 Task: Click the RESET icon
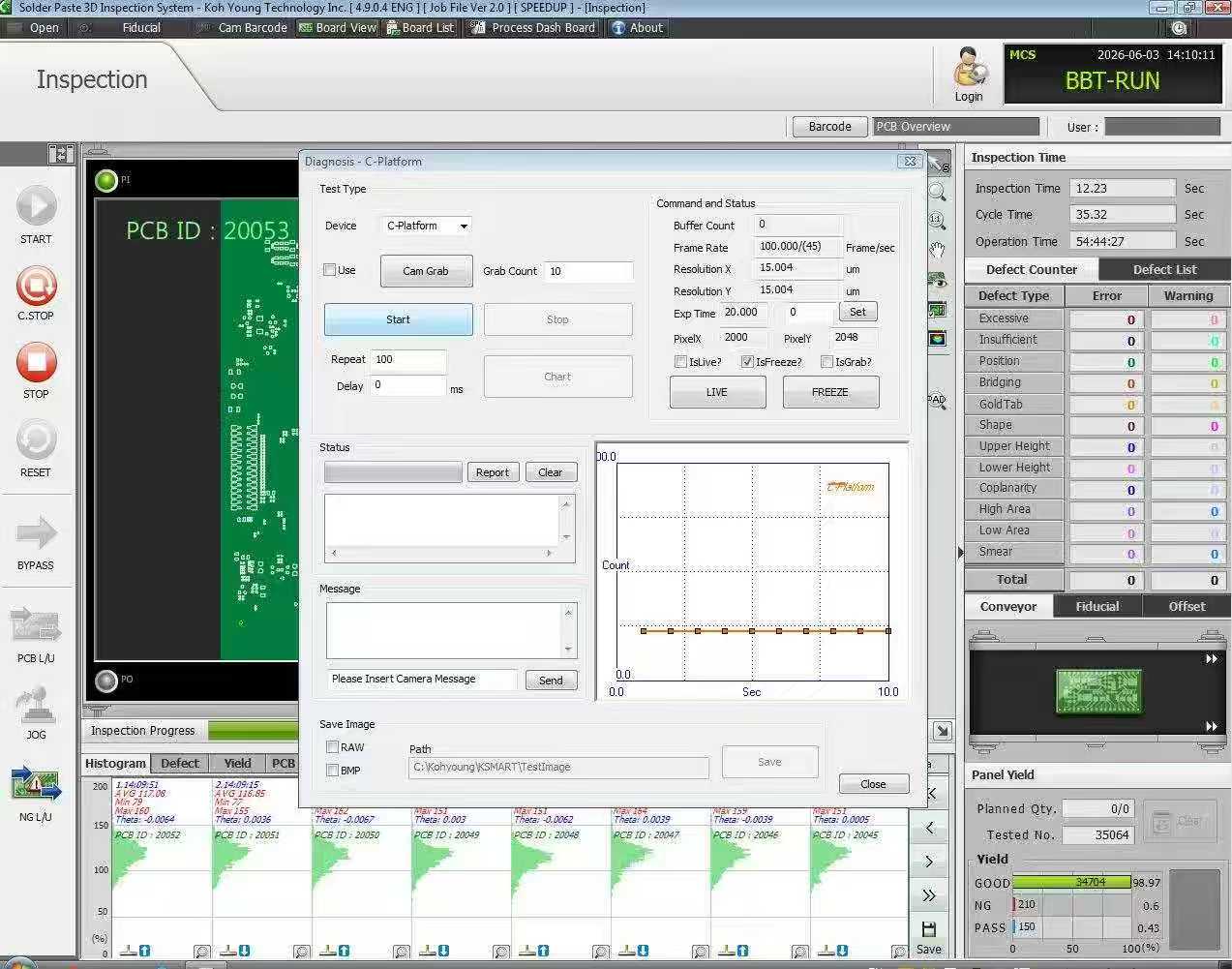(x=37, y=441)
